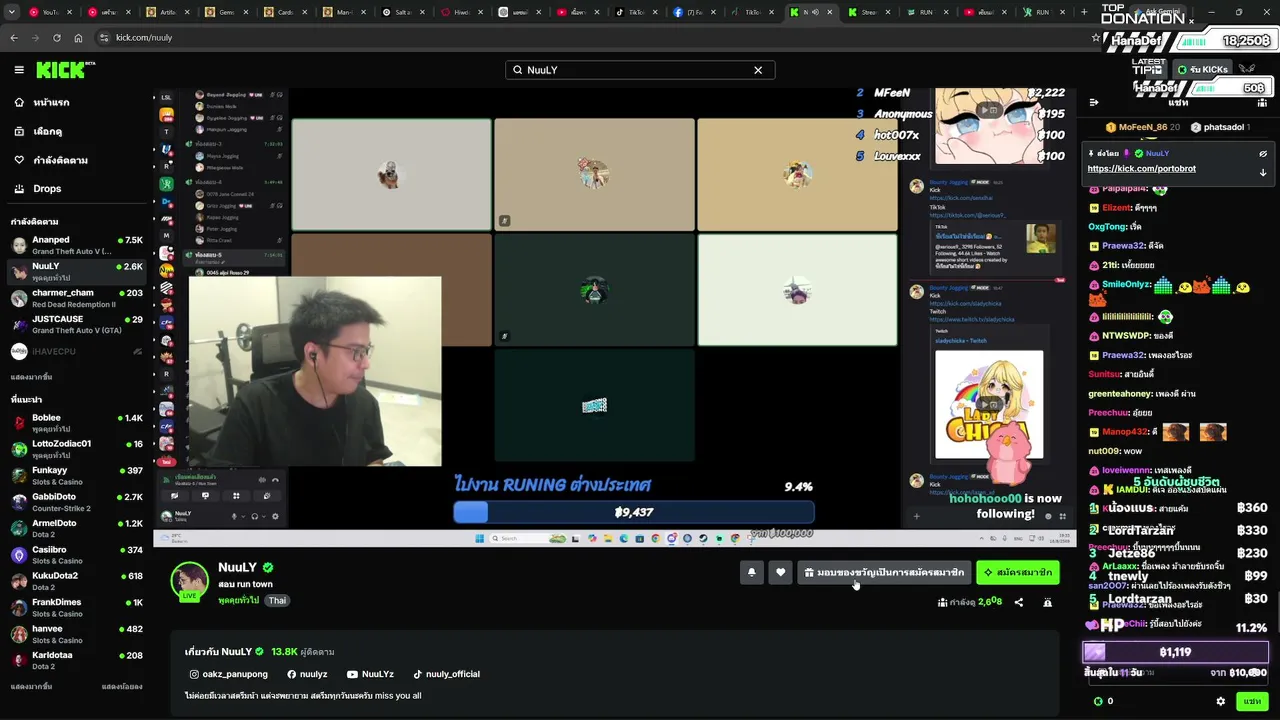
Task: Go back in browser history
Action: pyautogui.click(x=14, y=38)
